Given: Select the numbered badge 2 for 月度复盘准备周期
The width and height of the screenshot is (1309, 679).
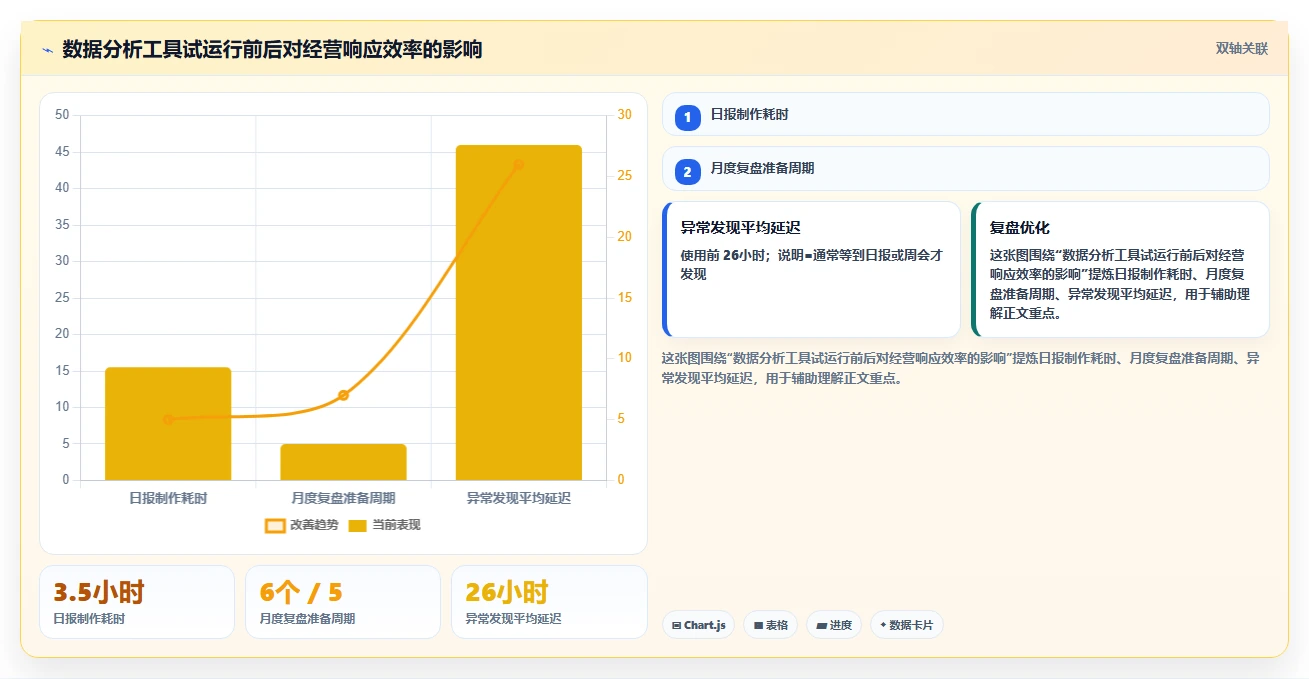Looking at the screenshot, I should [688, 172].
